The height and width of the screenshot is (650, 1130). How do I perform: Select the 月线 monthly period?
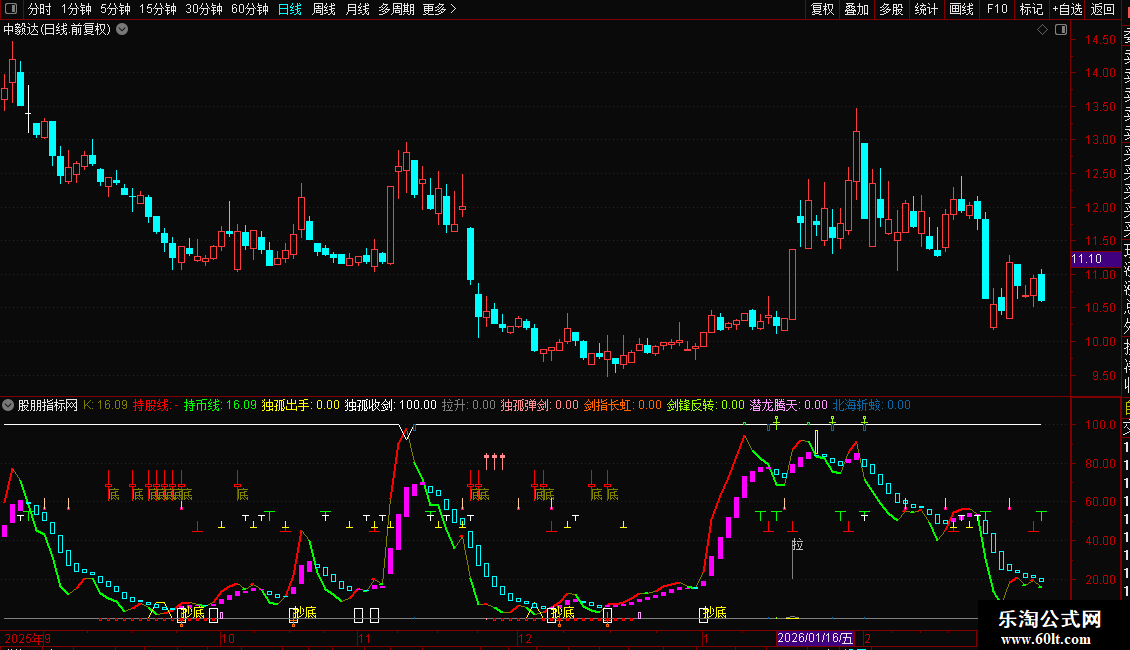point(357,9)
